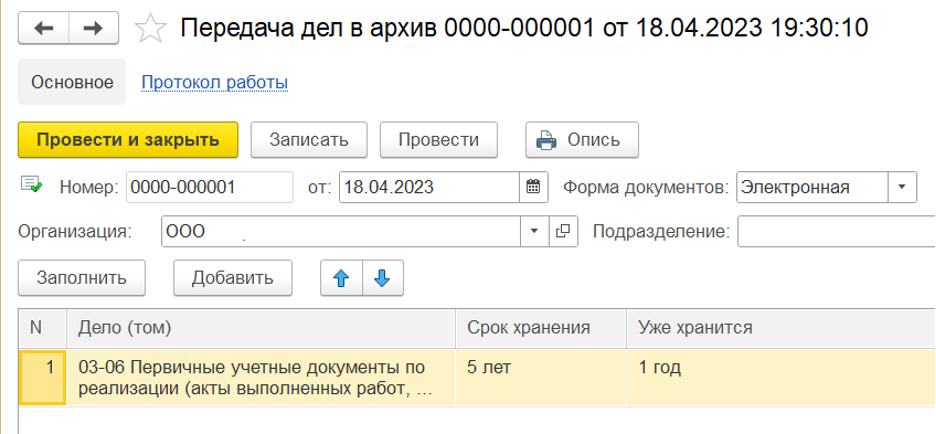Click the Записать button
Screen dimensions: 936x434
[309, 140]
